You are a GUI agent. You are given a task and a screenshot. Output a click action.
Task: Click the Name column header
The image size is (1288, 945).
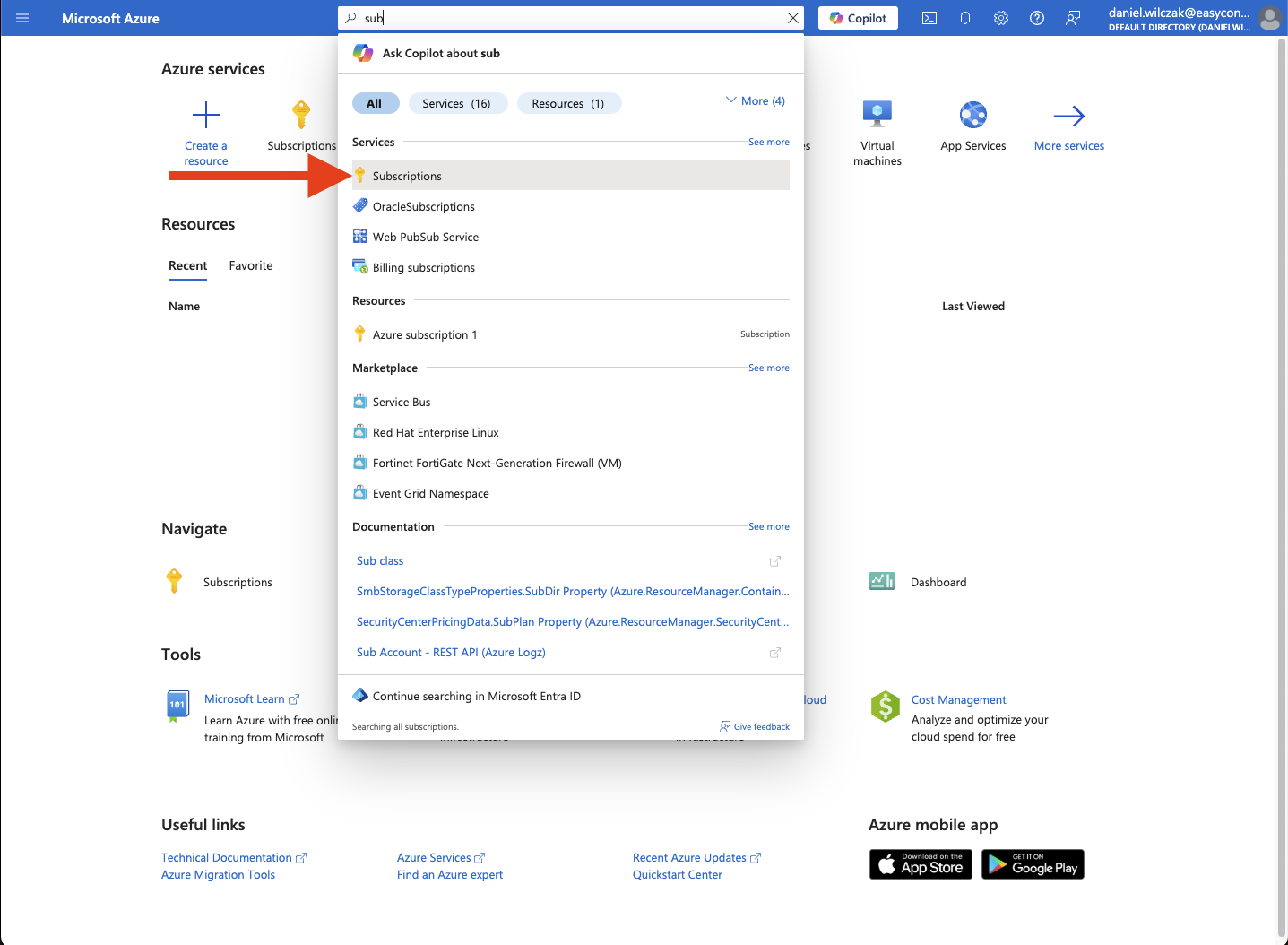pos(184,306)
